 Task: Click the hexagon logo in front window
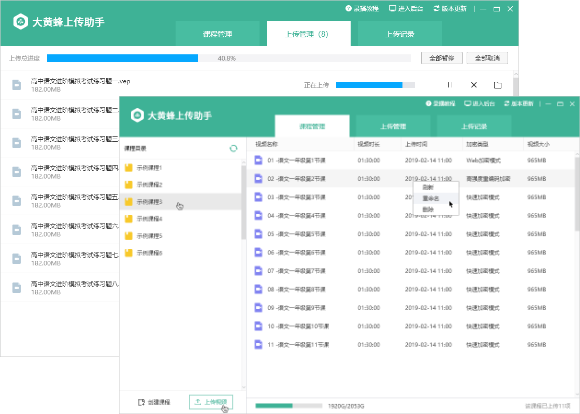click(137, 115)
